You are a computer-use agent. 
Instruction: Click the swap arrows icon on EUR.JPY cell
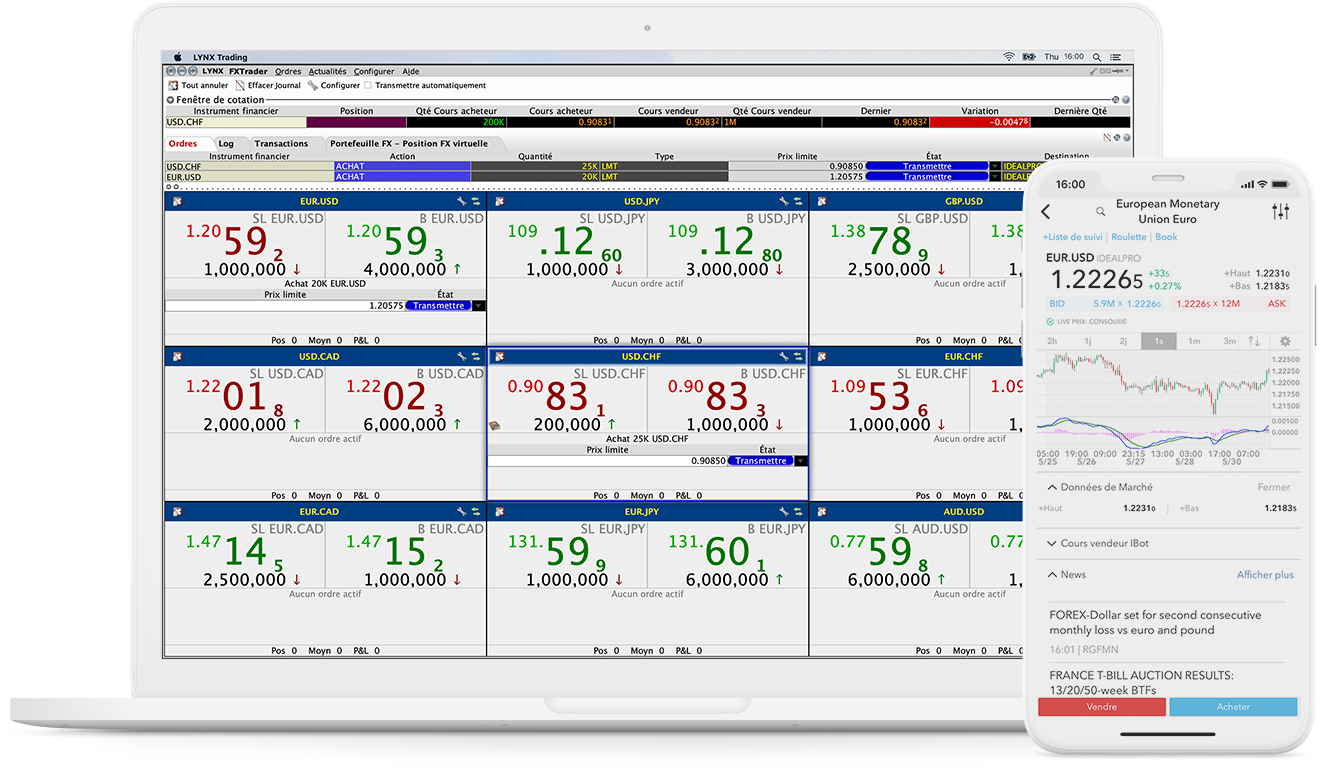(x=798, y=511)
